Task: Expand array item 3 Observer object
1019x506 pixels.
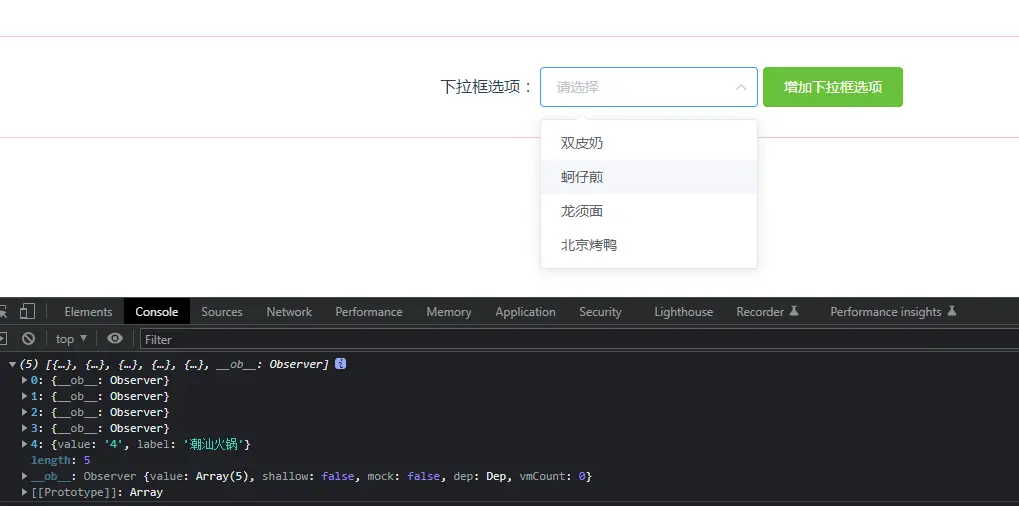Action: pos(25,428)
